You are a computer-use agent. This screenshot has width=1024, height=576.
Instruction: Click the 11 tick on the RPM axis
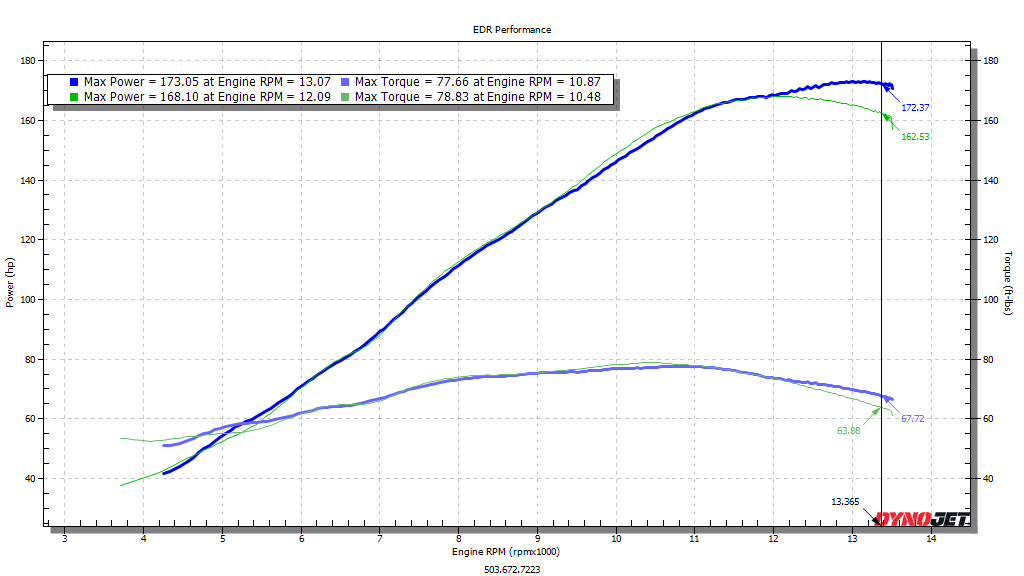(695, 538)
